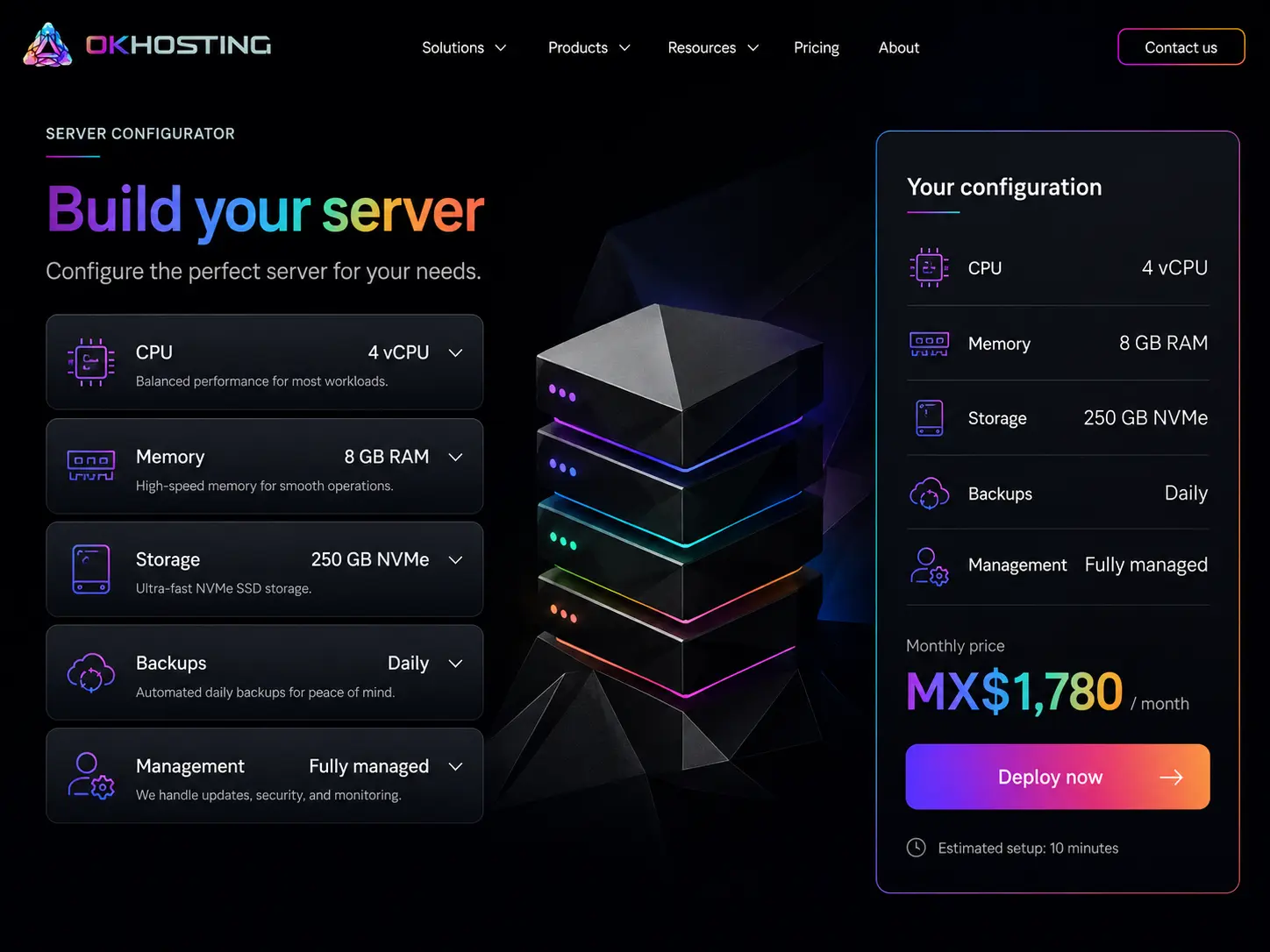
Task: Expand the Backups Daily dropdown chevron
Action: pos(455,664)
